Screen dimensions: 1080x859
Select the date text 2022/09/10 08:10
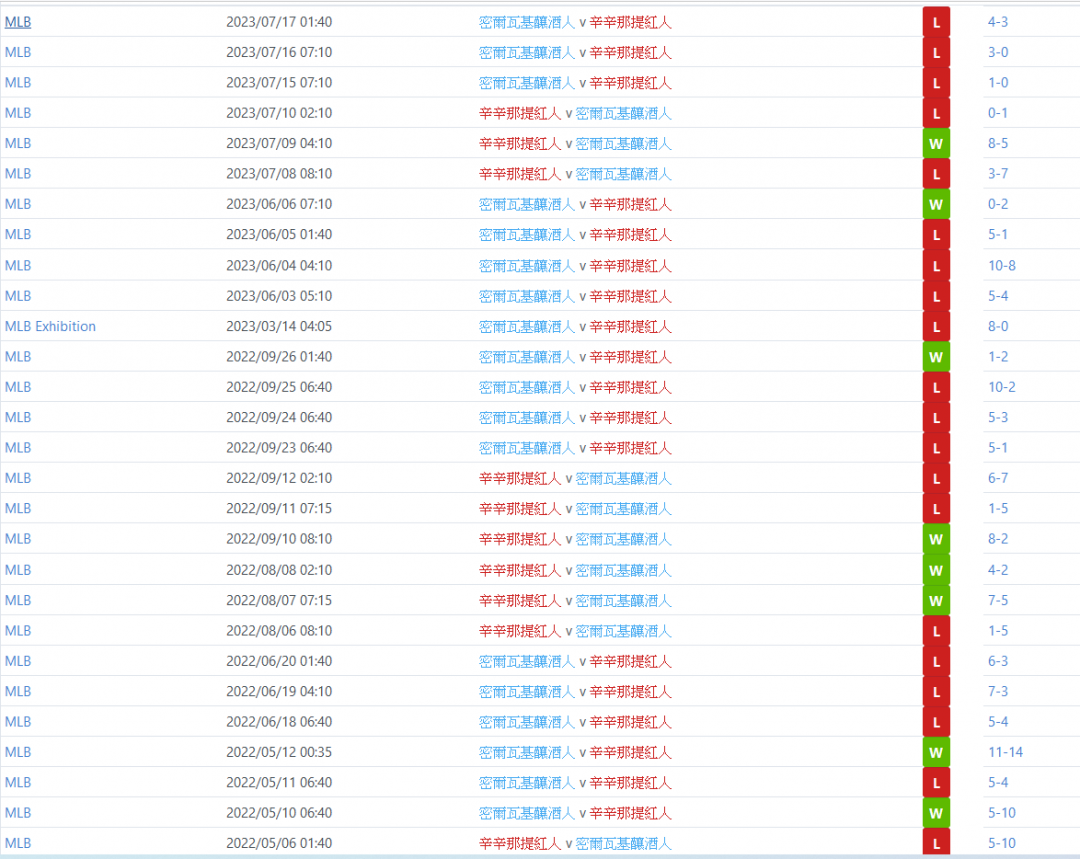point(279,539)
